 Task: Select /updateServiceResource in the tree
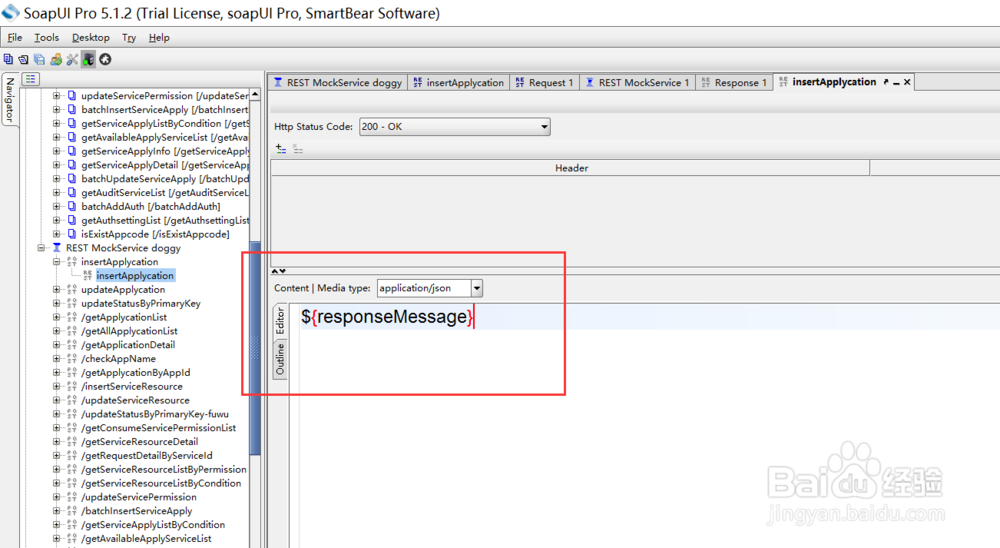click(x=135, y=400)
